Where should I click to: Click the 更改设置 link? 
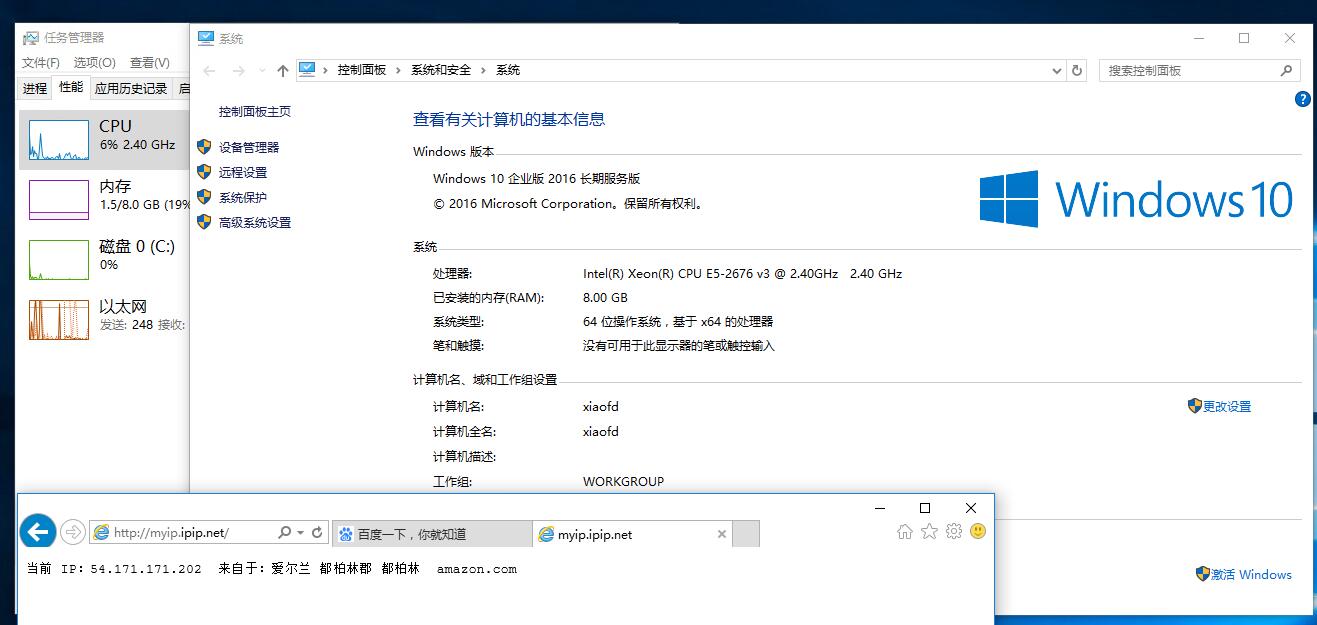pyautogui.click(x=1226, y=407)
